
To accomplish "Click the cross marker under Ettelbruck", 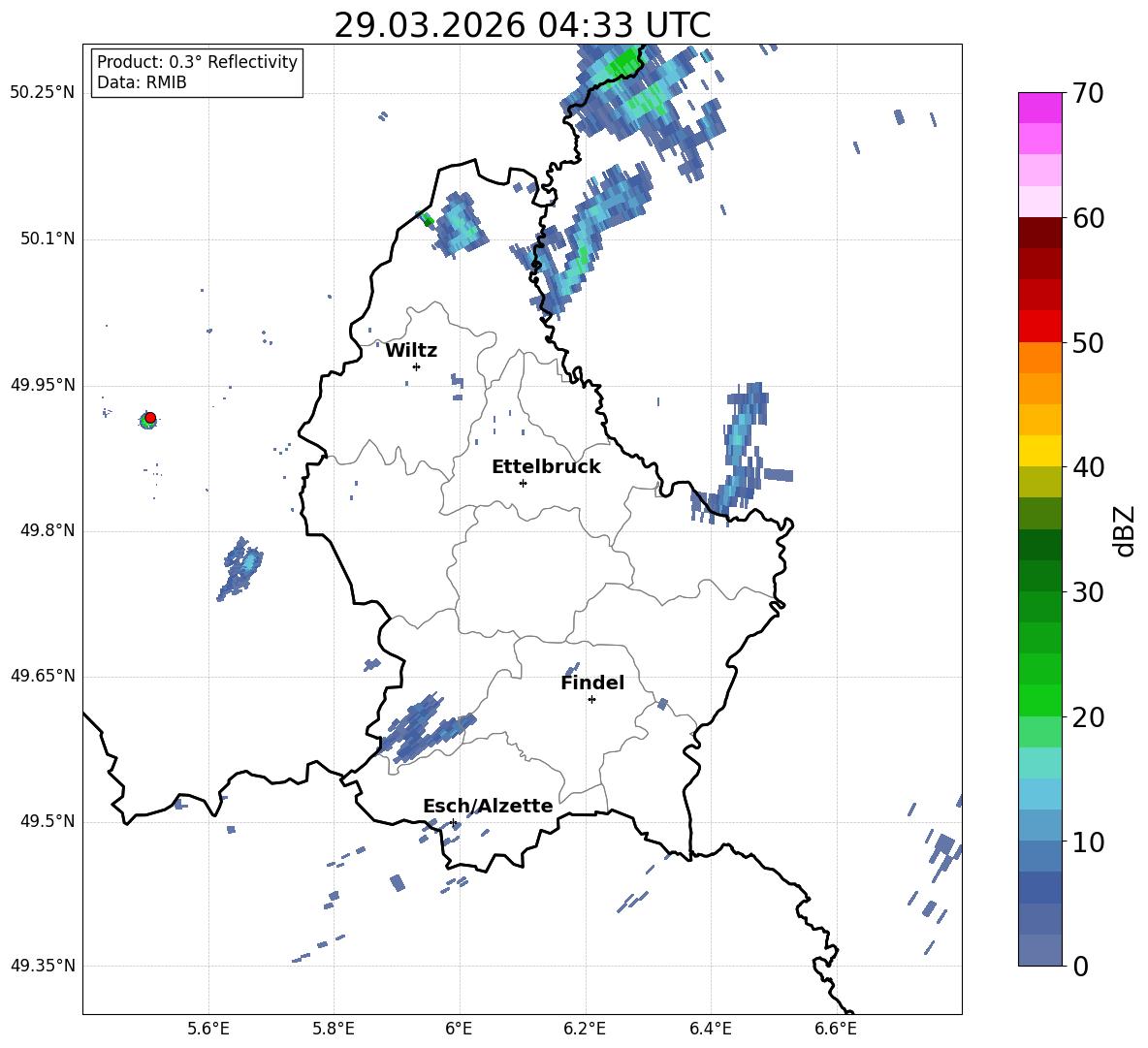I will [x=523, y=483].
